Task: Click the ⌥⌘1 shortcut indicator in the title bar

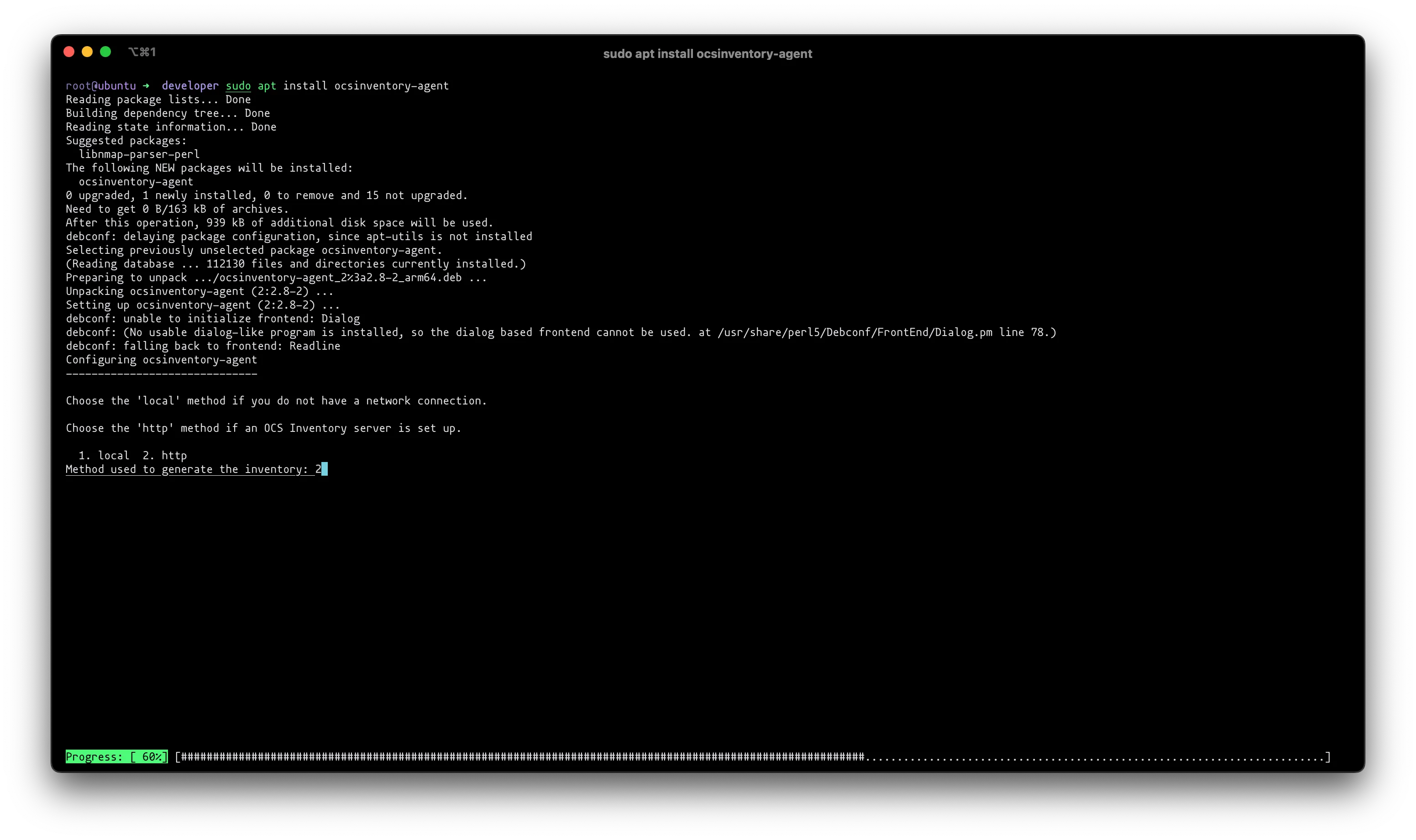Action: 142,52
